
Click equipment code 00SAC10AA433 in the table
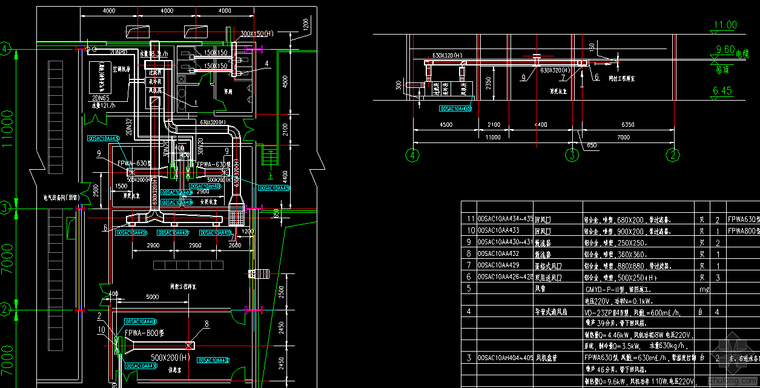pyautogui.click(x=498, y=231)
